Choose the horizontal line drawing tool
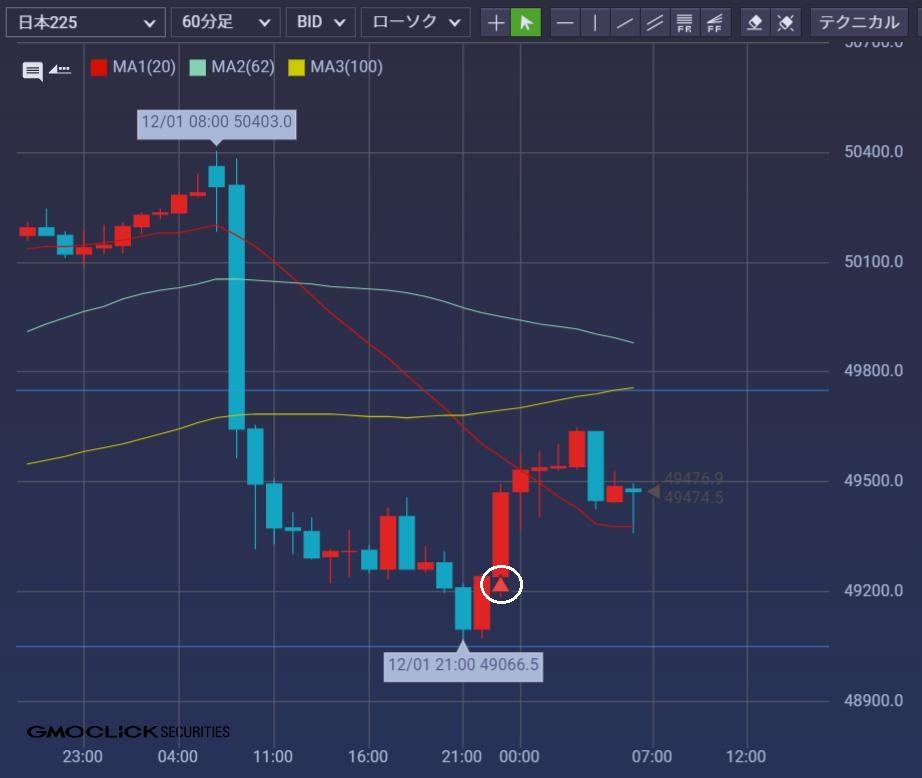This screenshot has width=922, height=778. pyautogui.click(x=565, y=22)
